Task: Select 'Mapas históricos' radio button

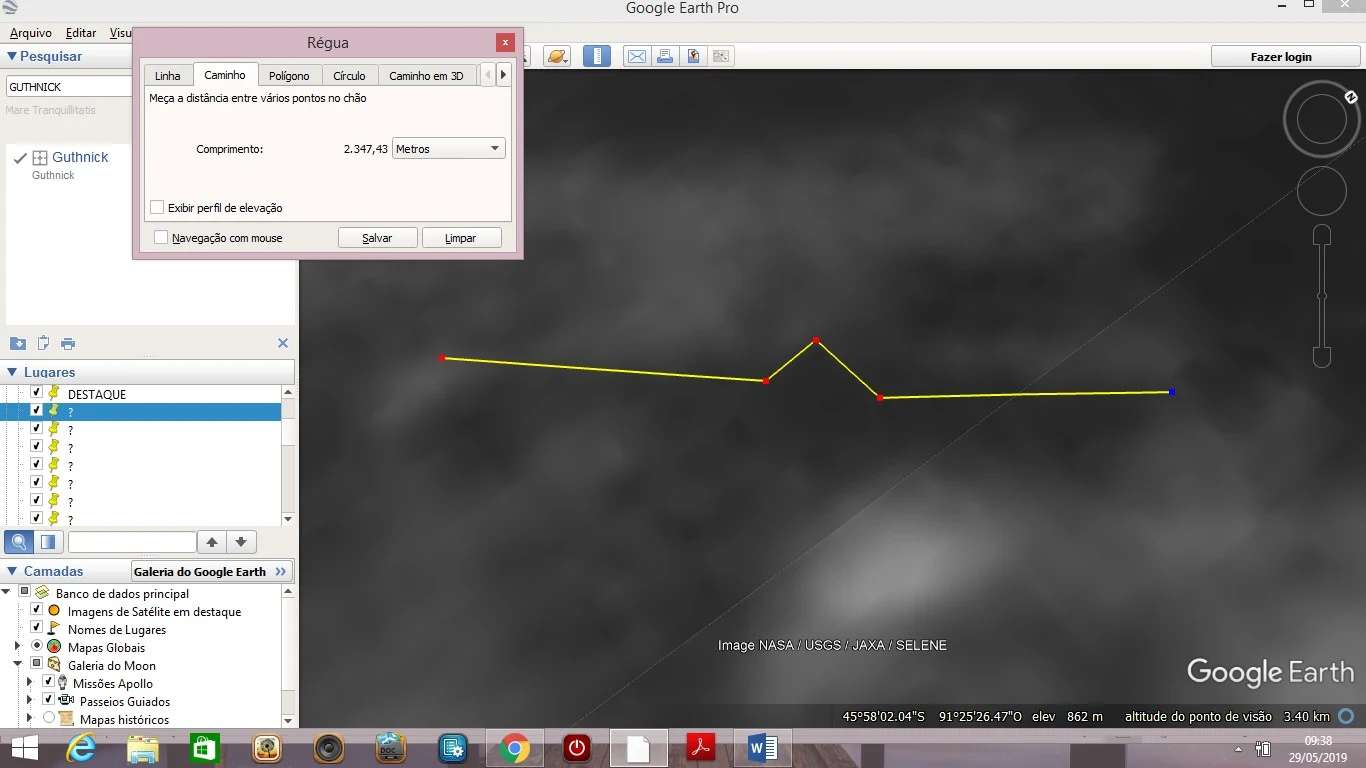Action: 49,718
